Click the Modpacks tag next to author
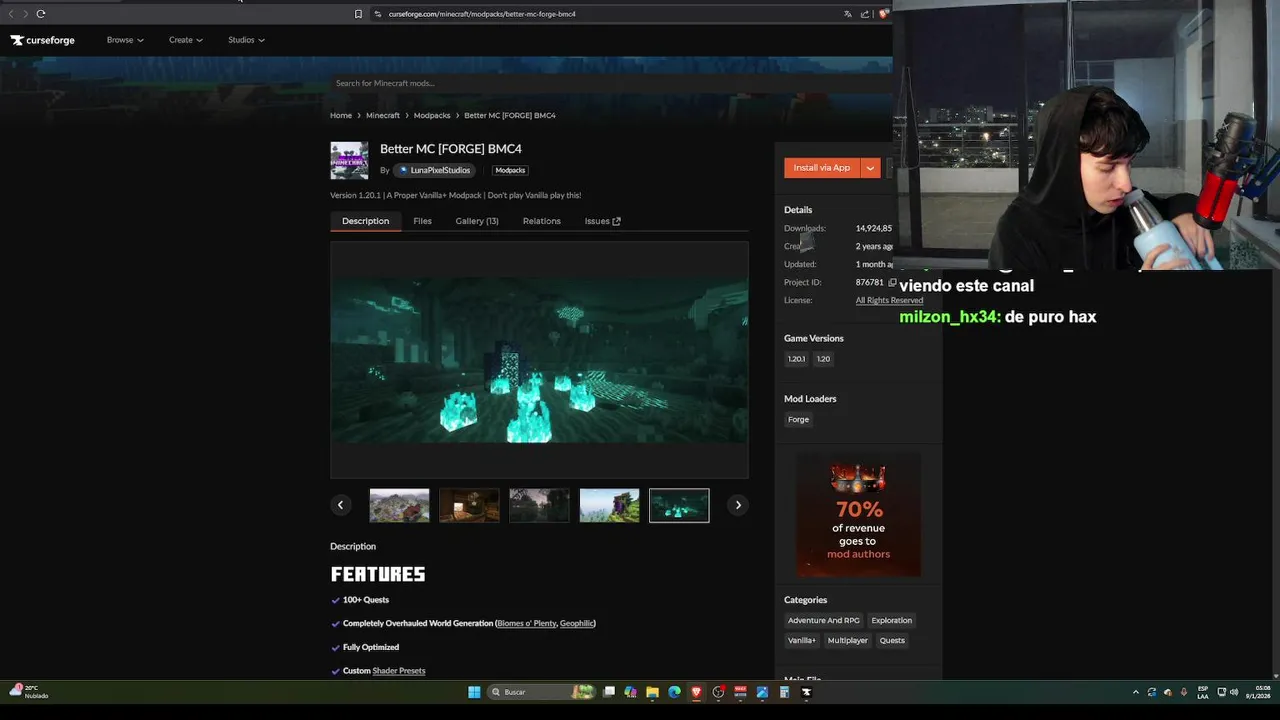Screen dimensions: 1280x720 click(x=510, y=170)
